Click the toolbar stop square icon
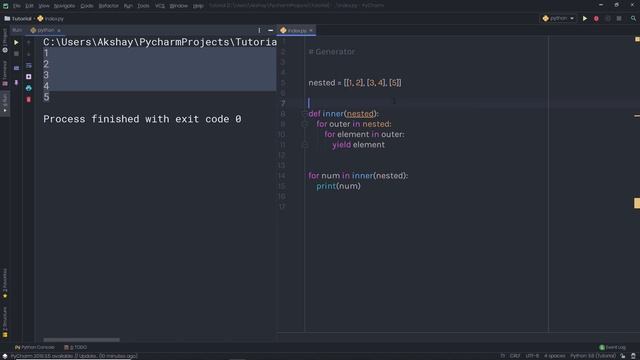Image resolution: width=640 pixels, height=360 pixels. click(619, 18)
